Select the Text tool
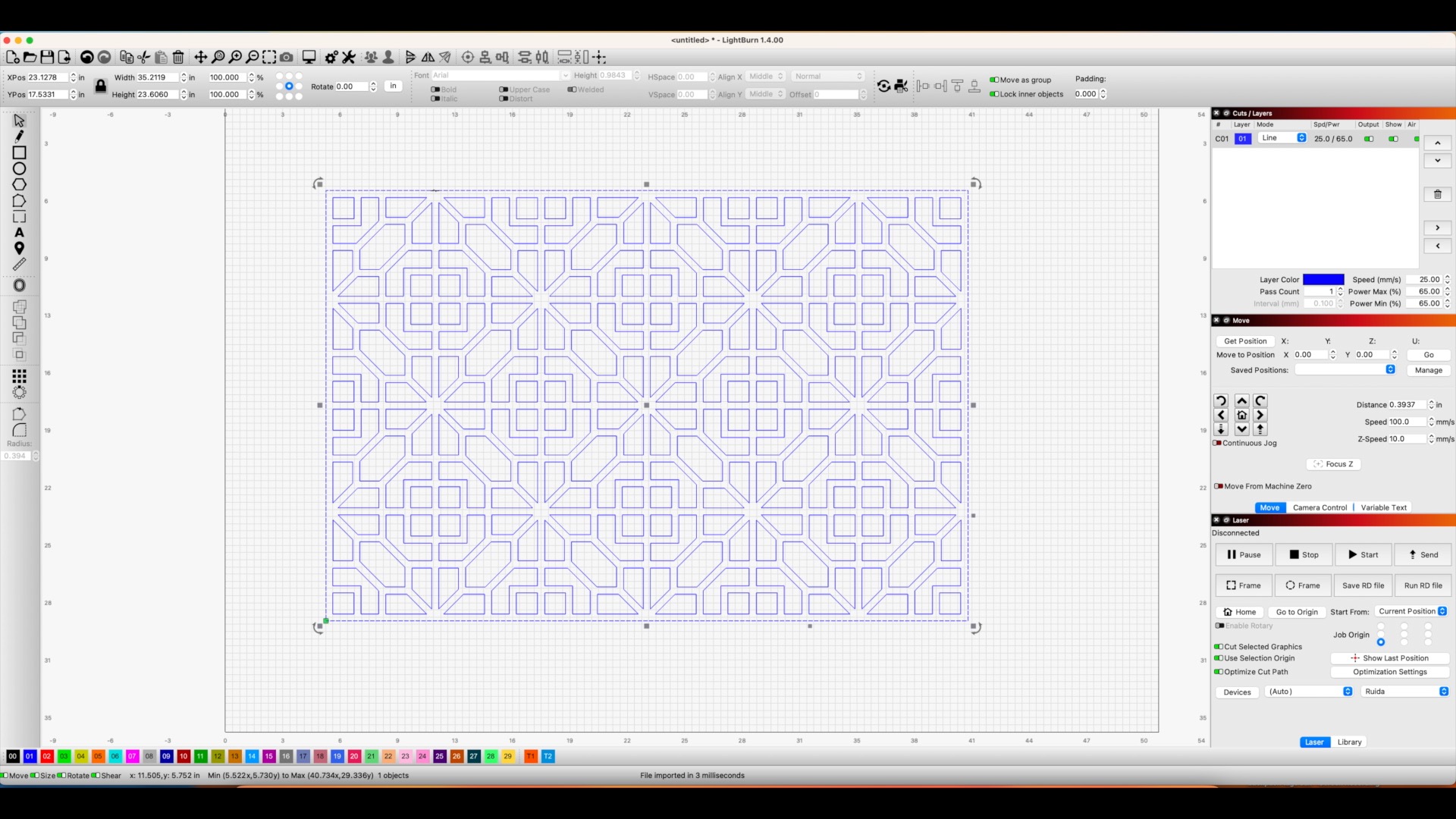 point(19,232)
